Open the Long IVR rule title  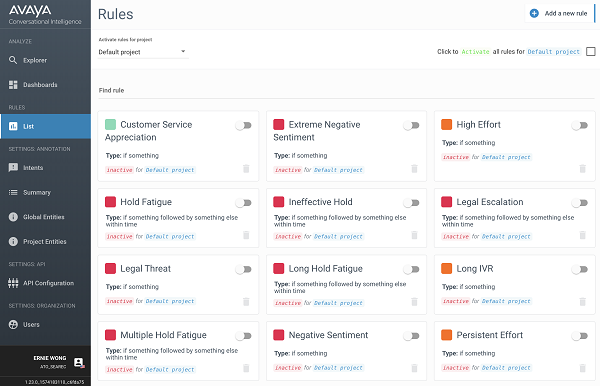click(x=474, y=269)
